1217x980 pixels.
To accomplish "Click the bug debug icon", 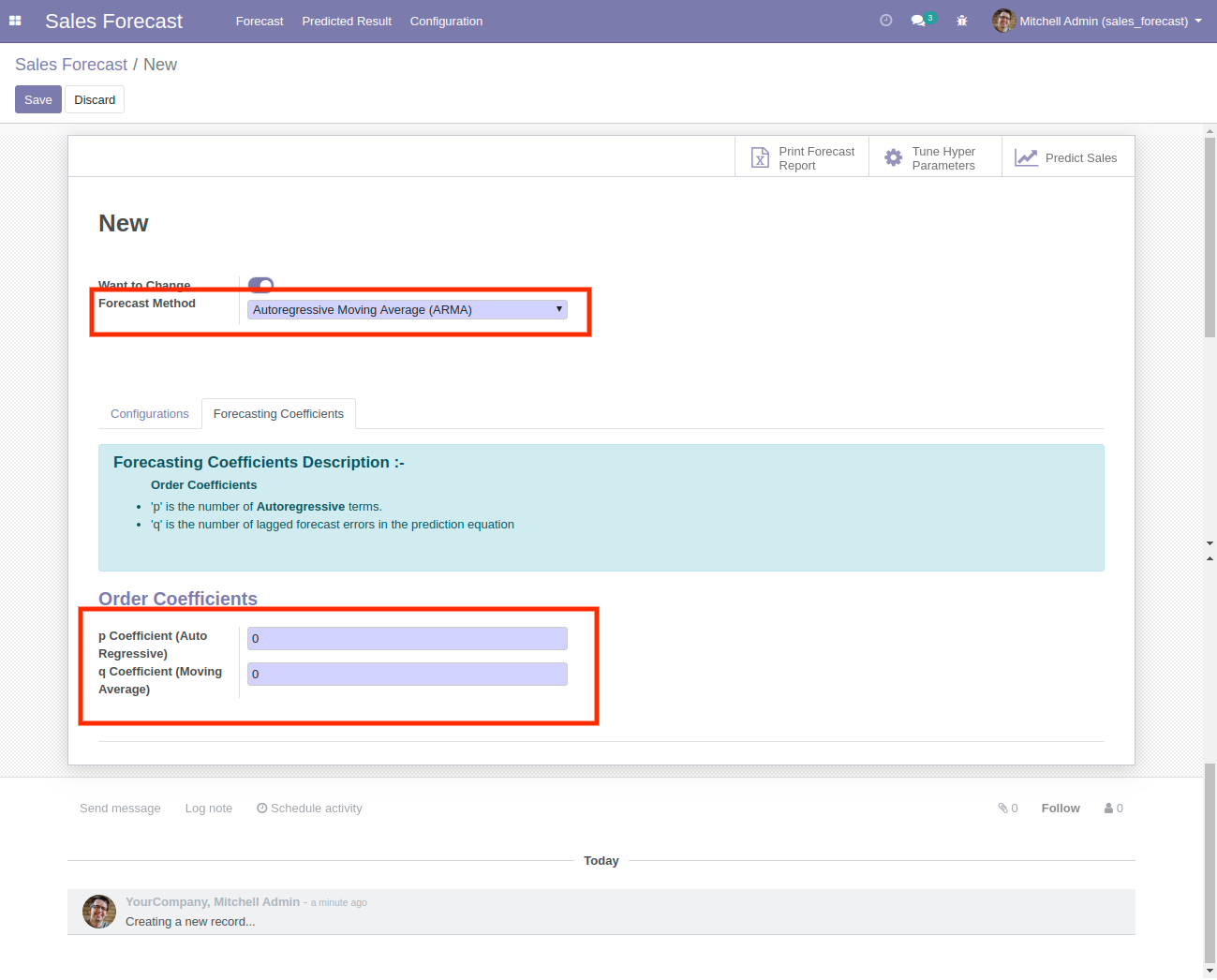I will pos(961,21).
